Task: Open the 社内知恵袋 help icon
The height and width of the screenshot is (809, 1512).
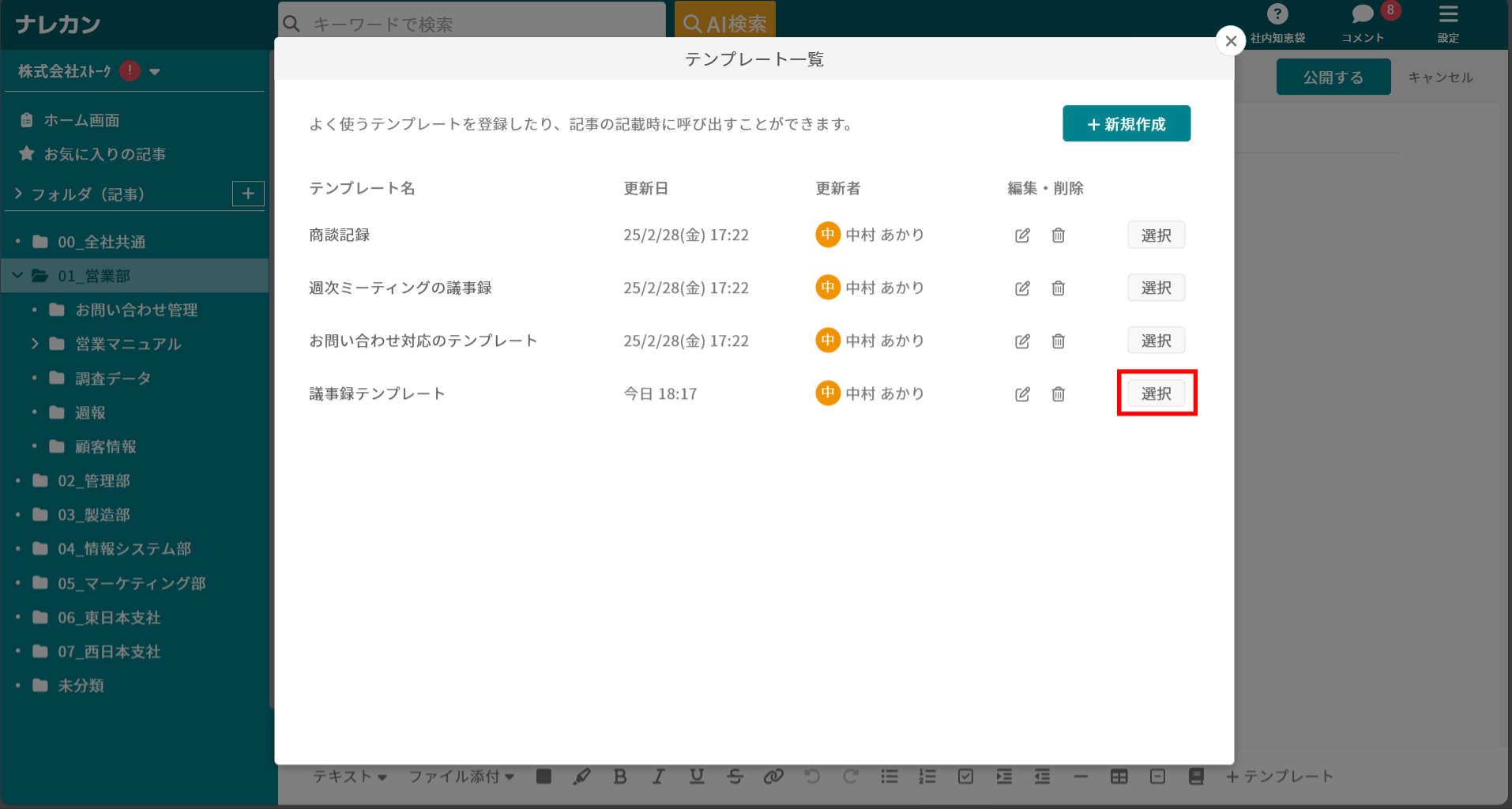Action: pos(1277,15)
